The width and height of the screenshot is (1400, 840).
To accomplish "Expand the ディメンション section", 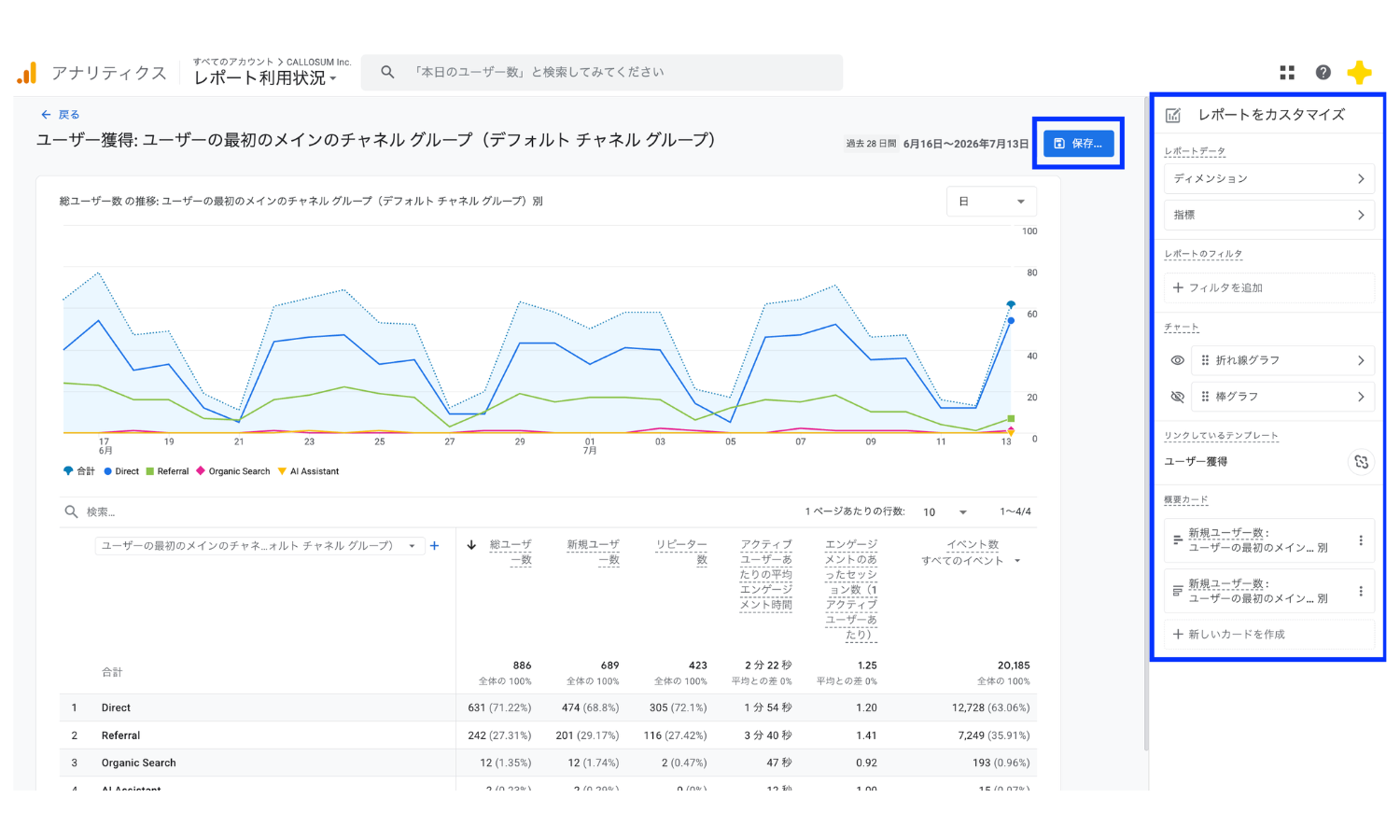I will point(1269,178).
